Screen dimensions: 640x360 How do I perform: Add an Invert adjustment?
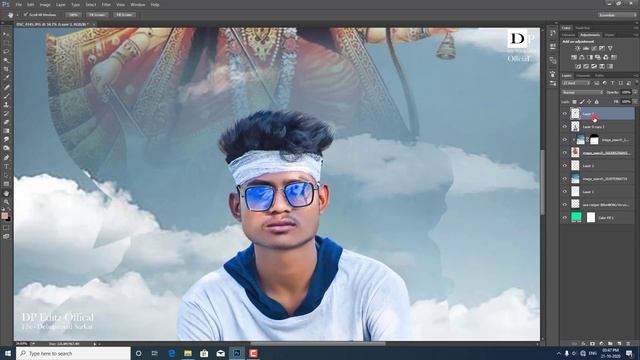pos(578,66)
